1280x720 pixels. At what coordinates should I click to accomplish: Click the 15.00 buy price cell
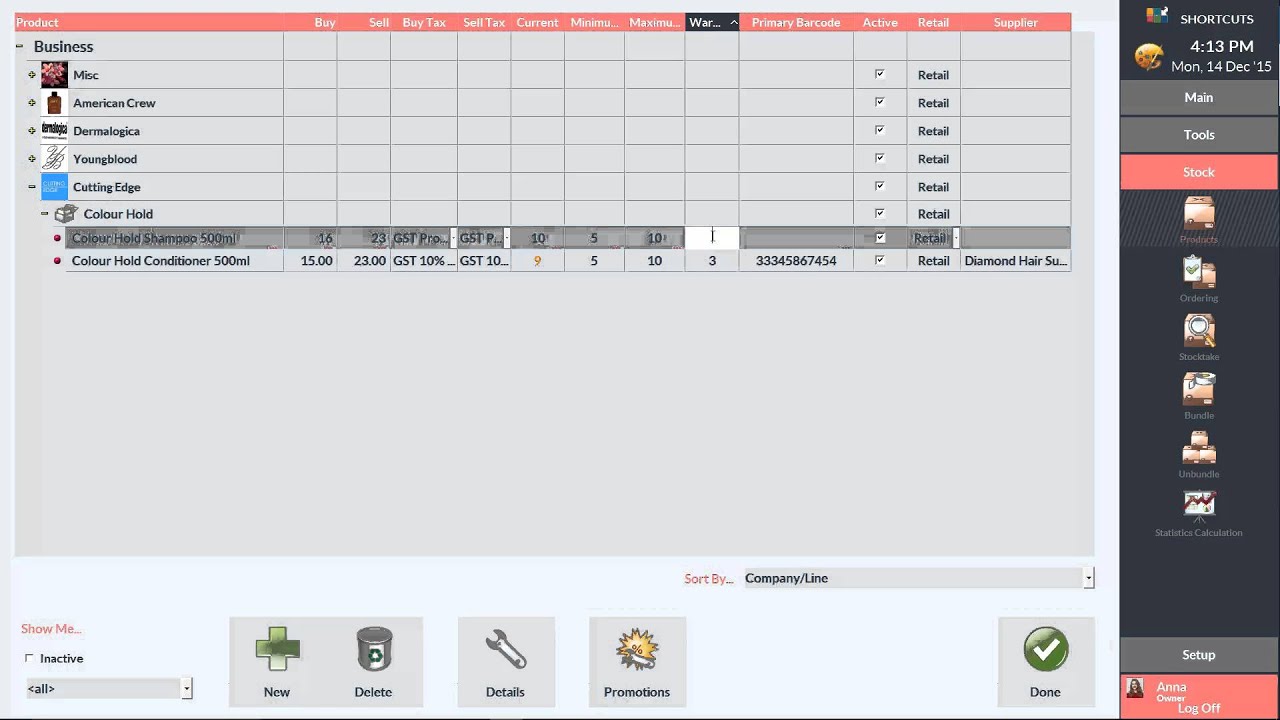point(310,261)
